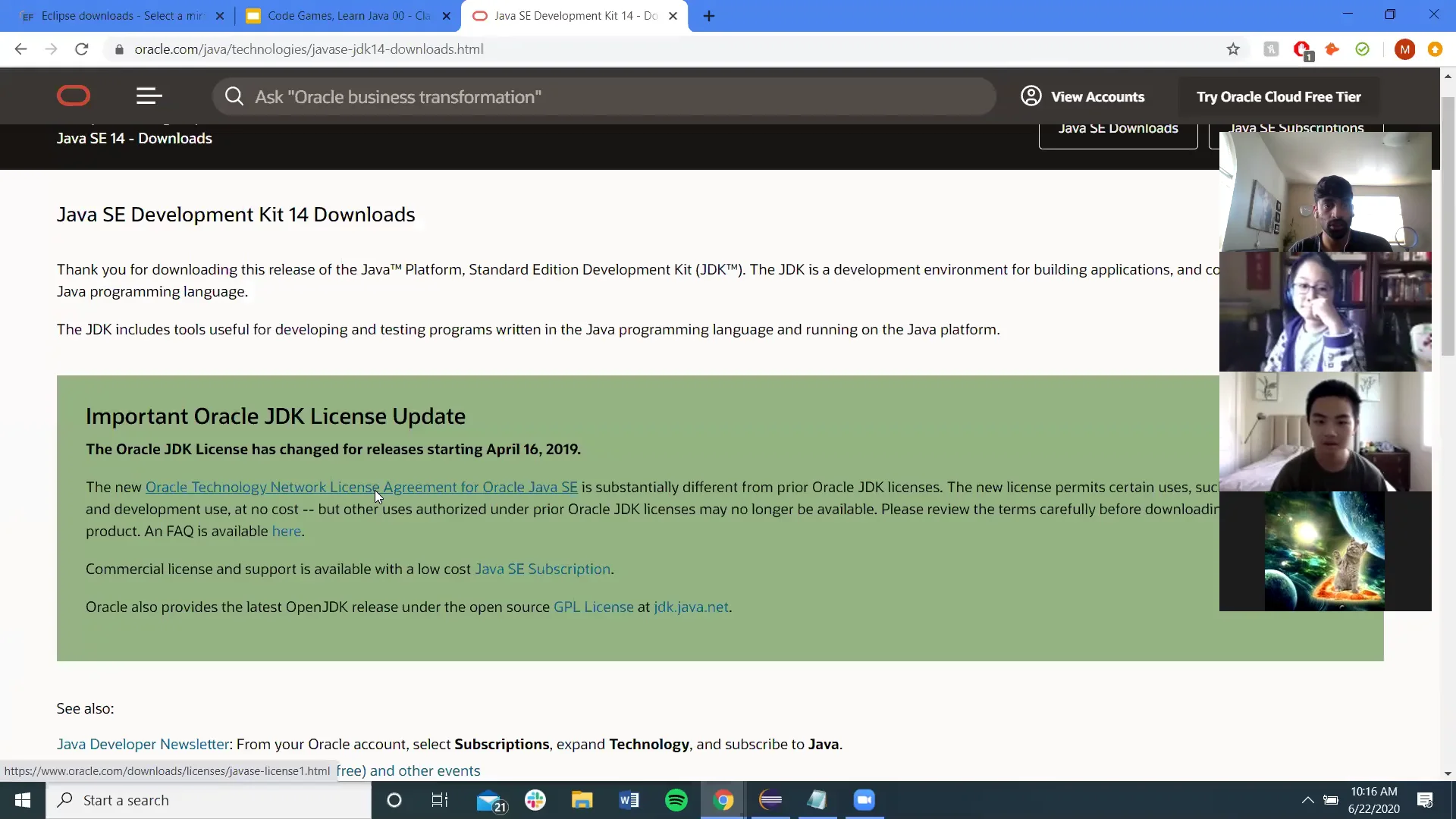The height and width of the screenshot is (819, 1456).
Task: Reload the page
Action: [82, 49]
